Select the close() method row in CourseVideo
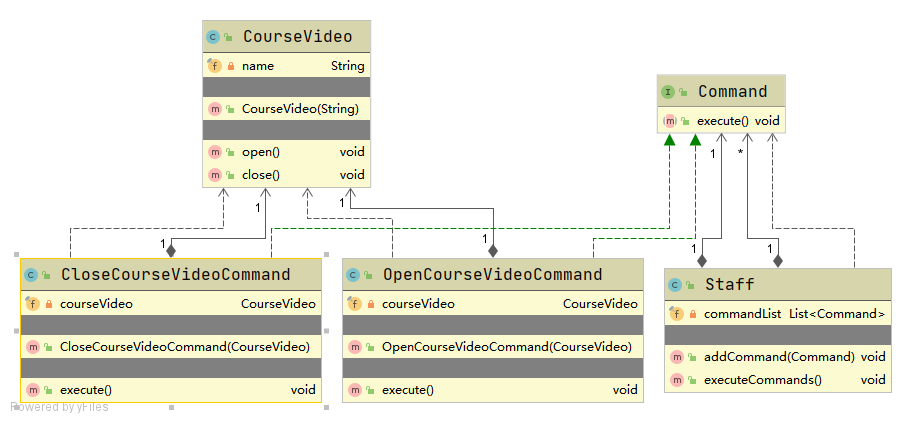The width and height of the screenshot is (912, 423). tap(260, 174)
